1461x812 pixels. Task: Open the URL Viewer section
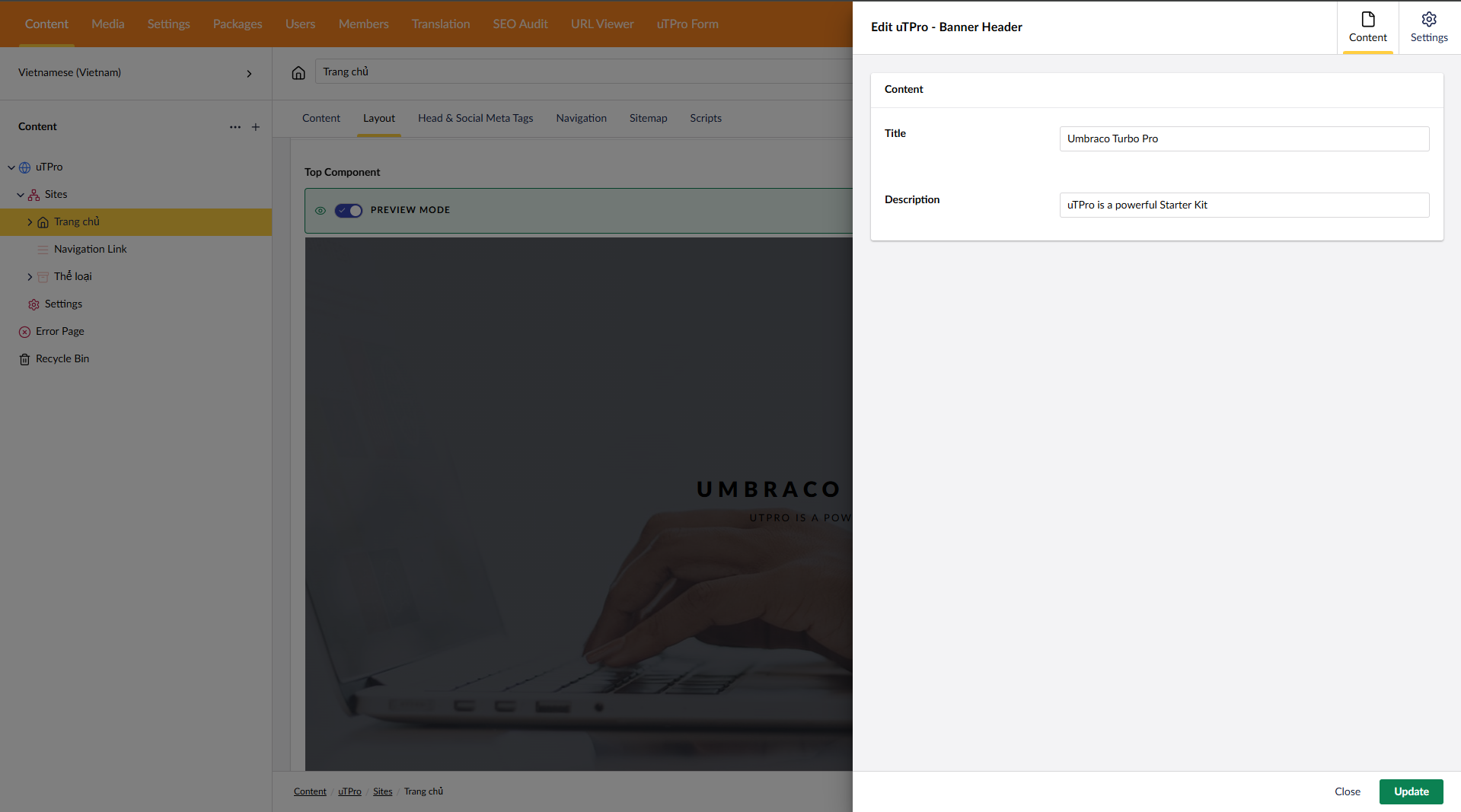(602, 24)
